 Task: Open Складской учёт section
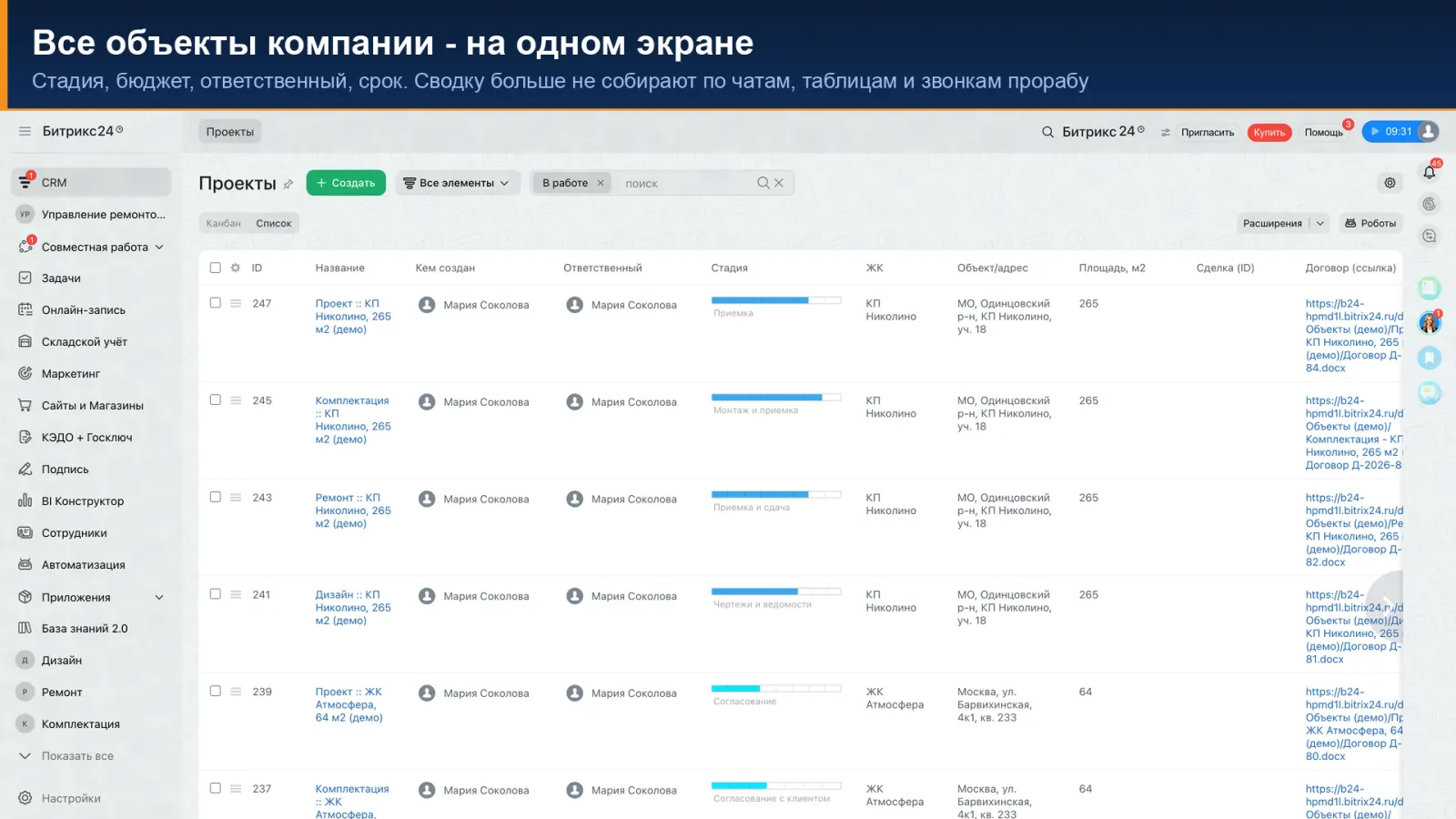[84, 342]
